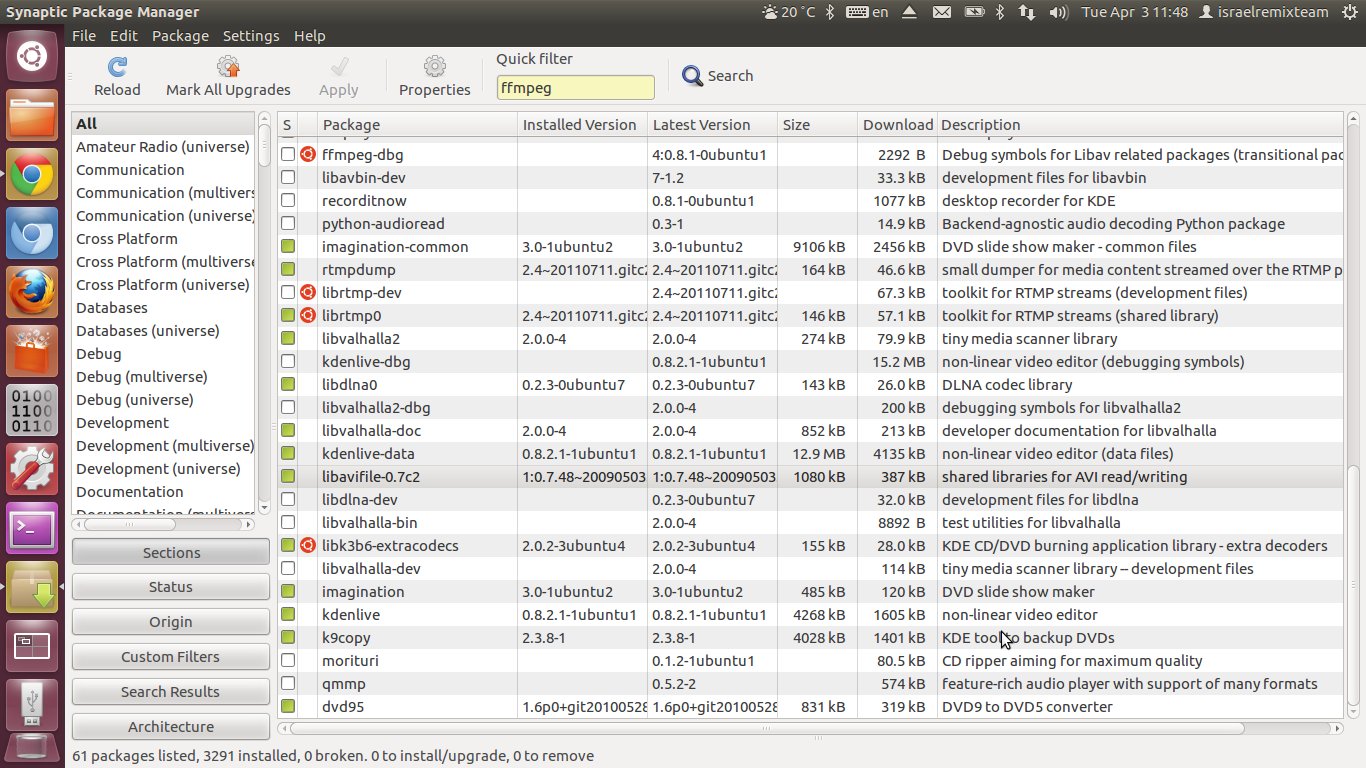
Task: Click the category list horizontal scrollbar
Action: point(163,524)
